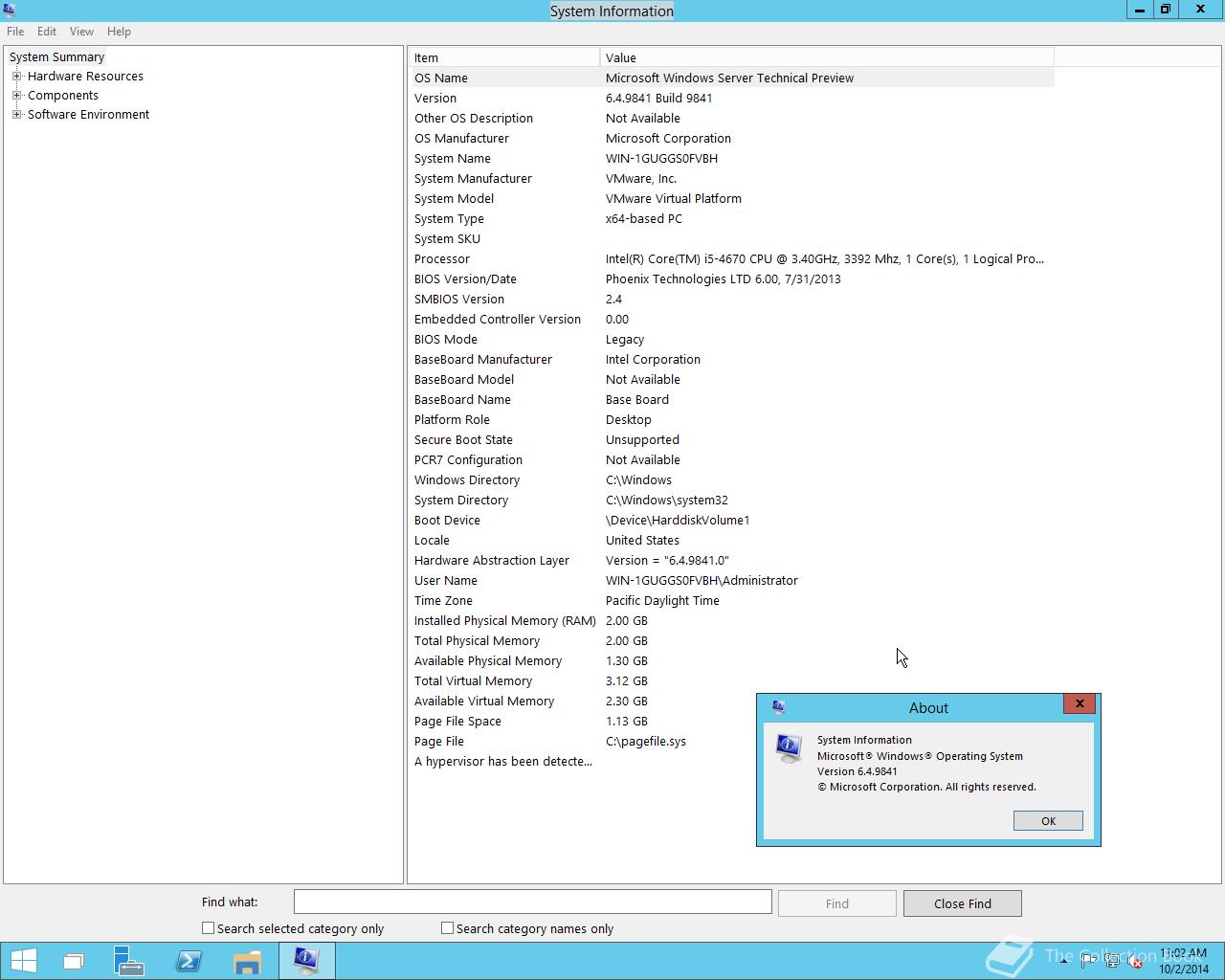Close the About dialog with X
The height and width of the screenshot is (980, 1225).
(1080, 704)
